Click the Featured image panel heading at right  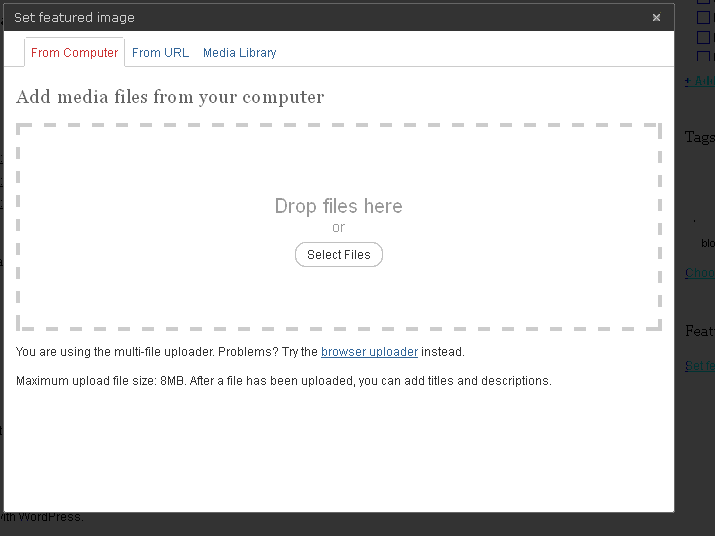699,330
